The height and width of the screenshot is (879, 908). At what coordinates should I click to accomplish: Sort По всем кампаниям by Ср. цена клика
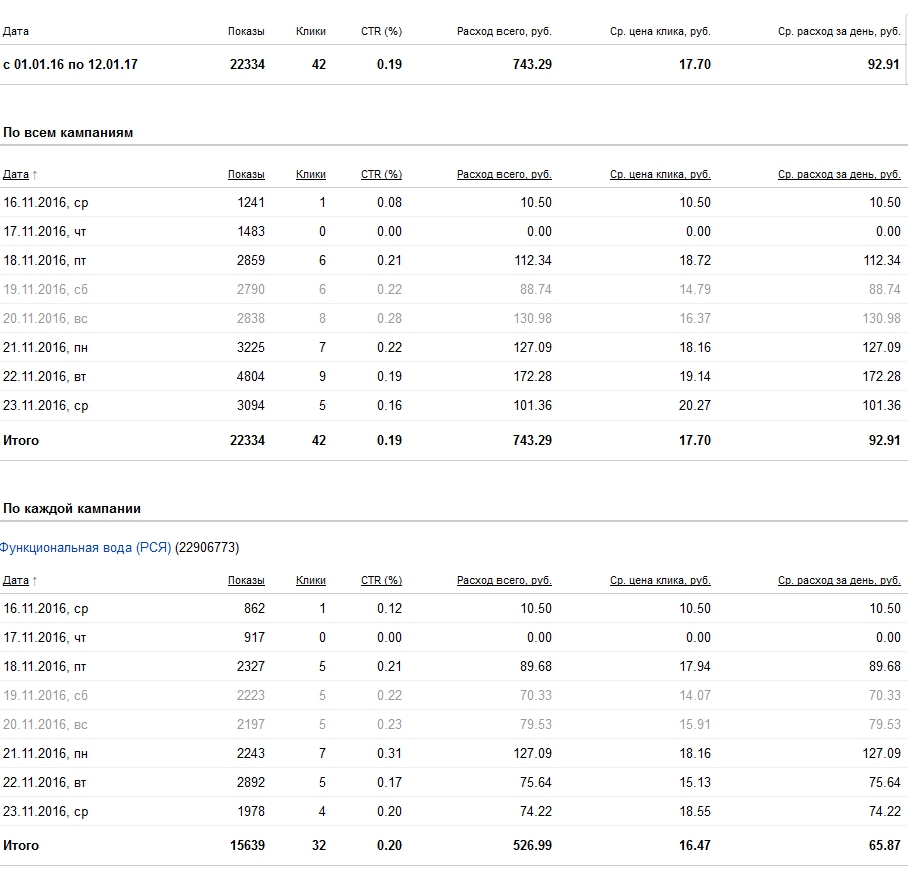click(x=660, y=175)
